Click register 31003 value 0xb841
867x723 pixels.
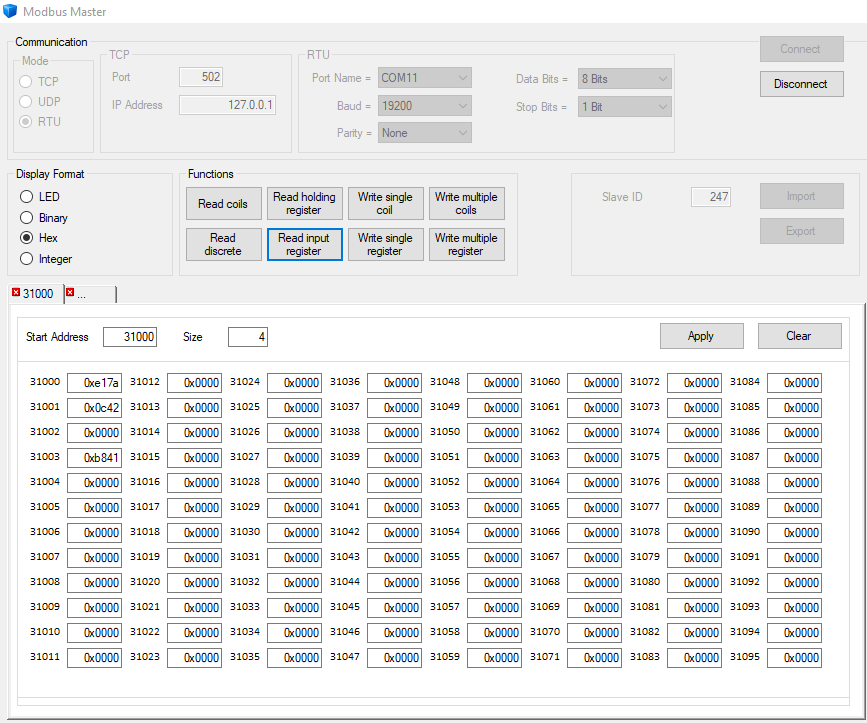(95, 458)
